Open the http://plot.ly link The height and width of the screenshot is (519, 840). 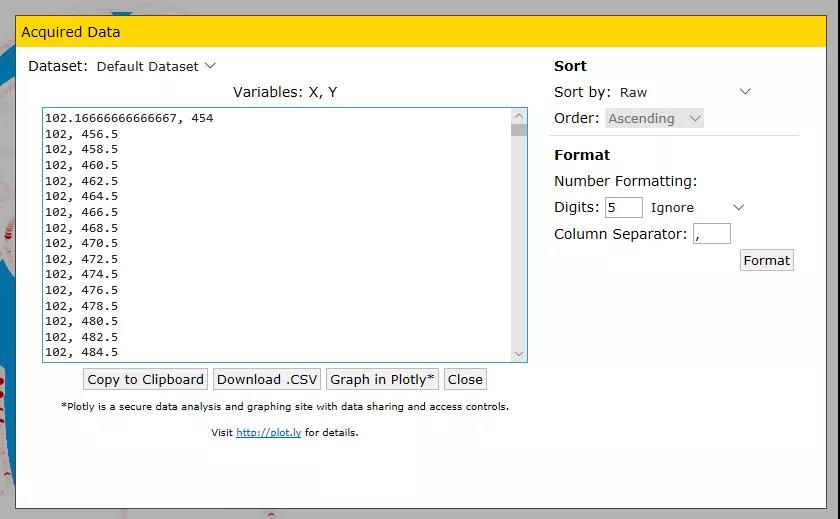(268, 432)
